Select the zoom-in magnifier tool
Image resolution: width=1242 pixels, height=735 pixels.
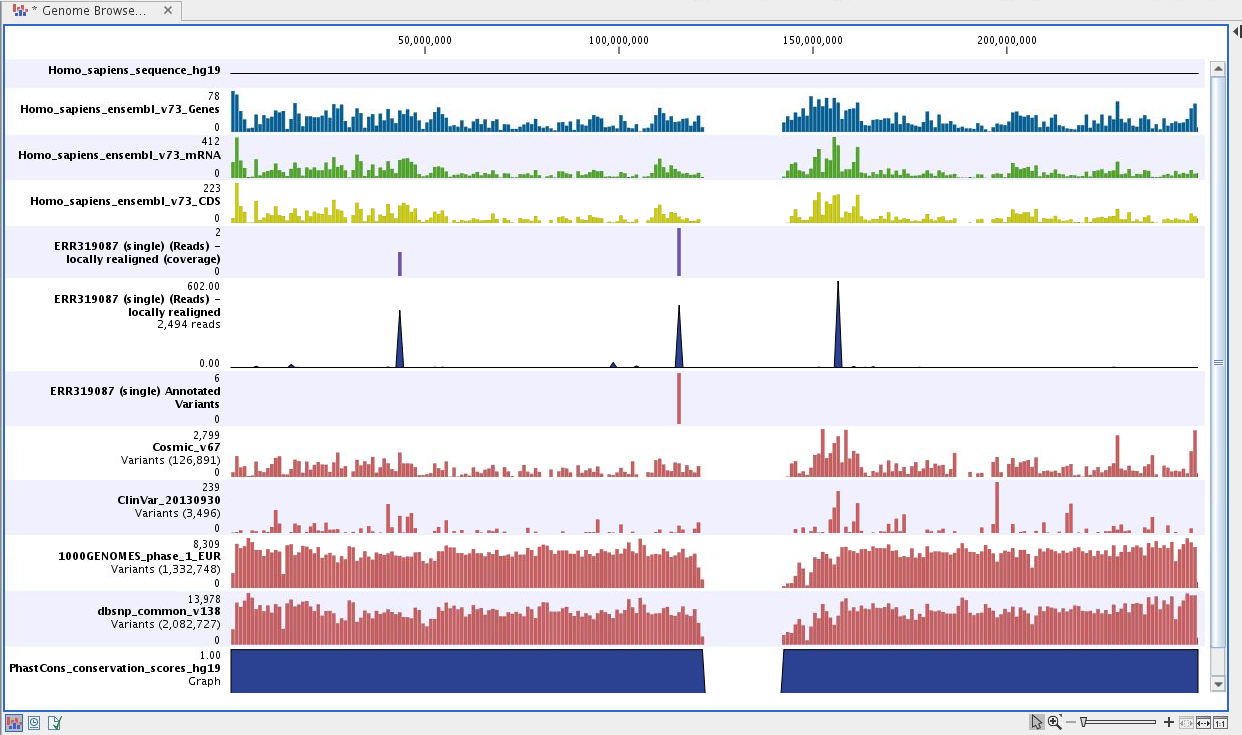point(1052,721)
